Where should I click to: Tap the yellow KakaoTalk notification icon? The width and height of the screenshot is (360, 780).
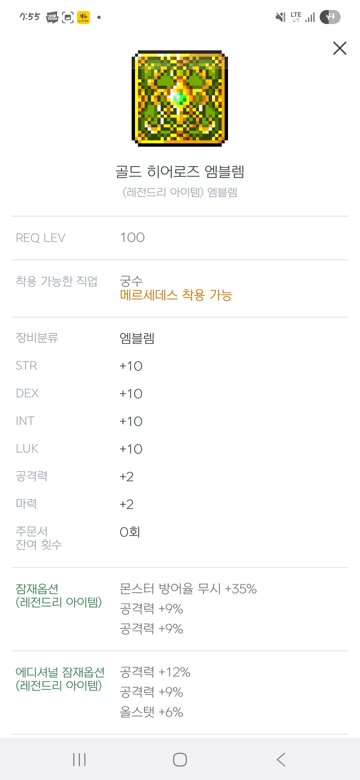point(84,17)
